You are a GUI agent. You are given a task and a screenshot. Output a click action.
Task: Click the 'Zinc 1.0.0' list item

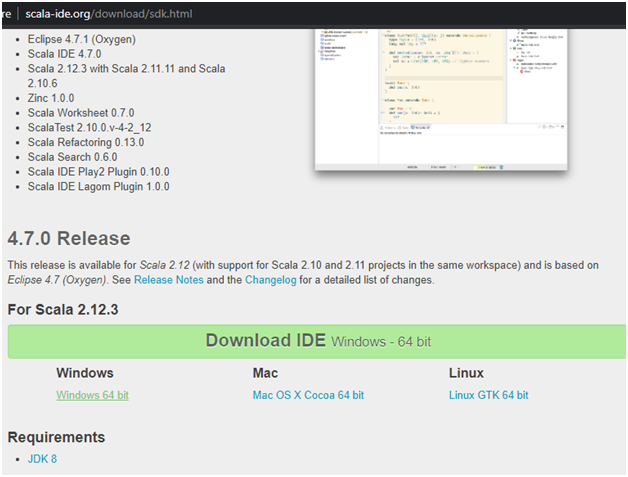click(51, 98)
